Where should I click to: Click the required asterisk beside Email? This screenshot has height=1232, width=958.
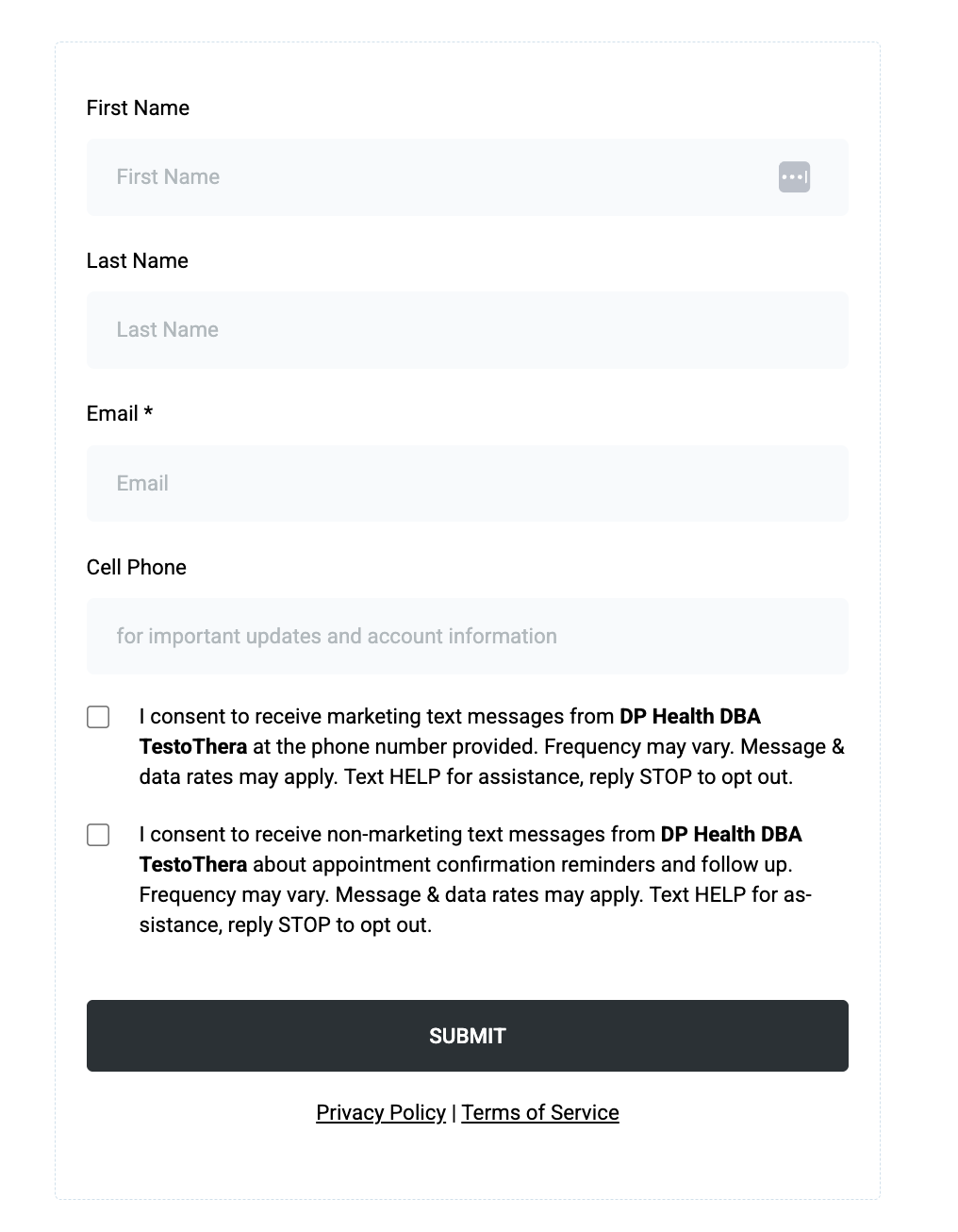click(x=148, y=412)
